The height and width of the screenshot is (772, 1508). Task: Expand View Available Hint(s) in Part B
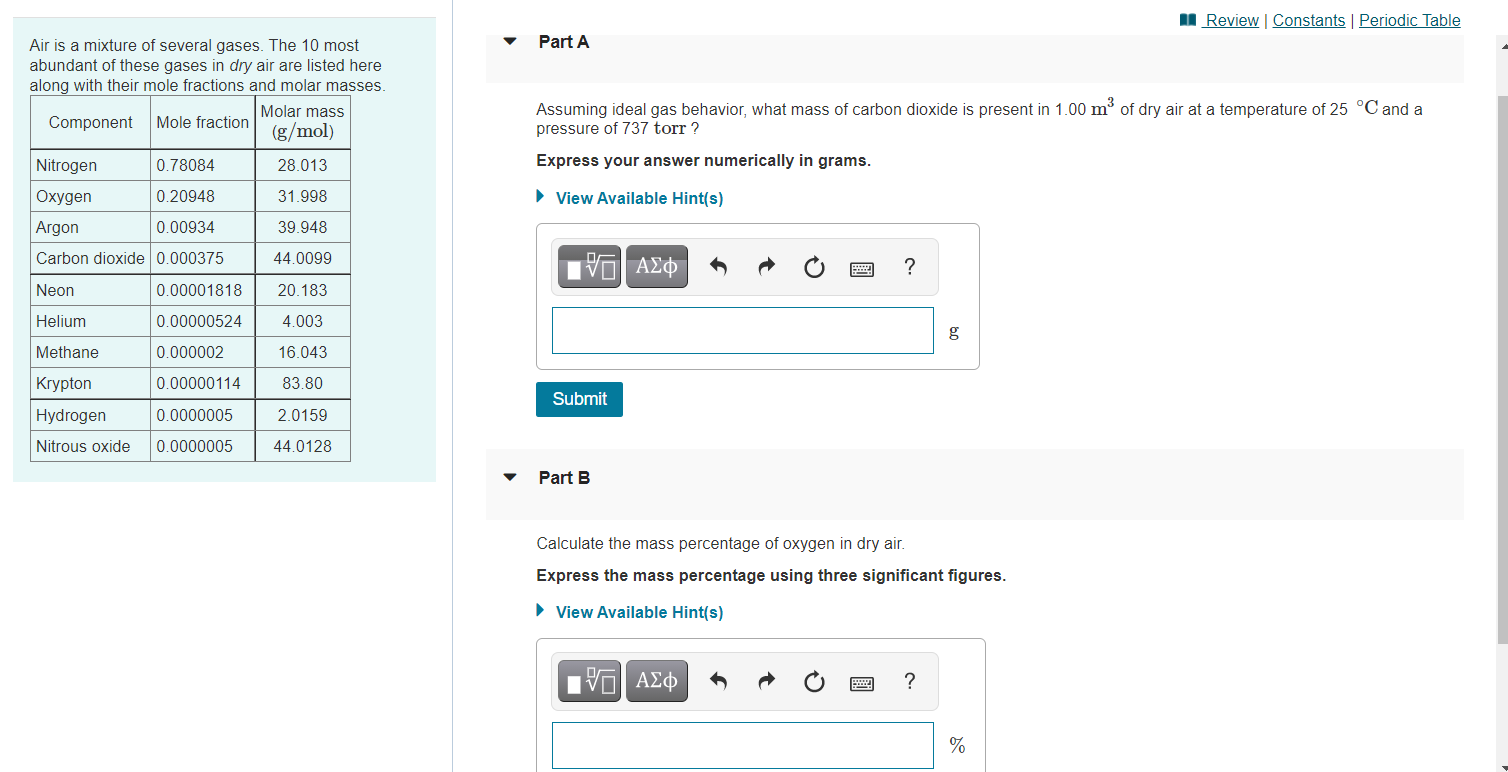click(x=639, y=611)
